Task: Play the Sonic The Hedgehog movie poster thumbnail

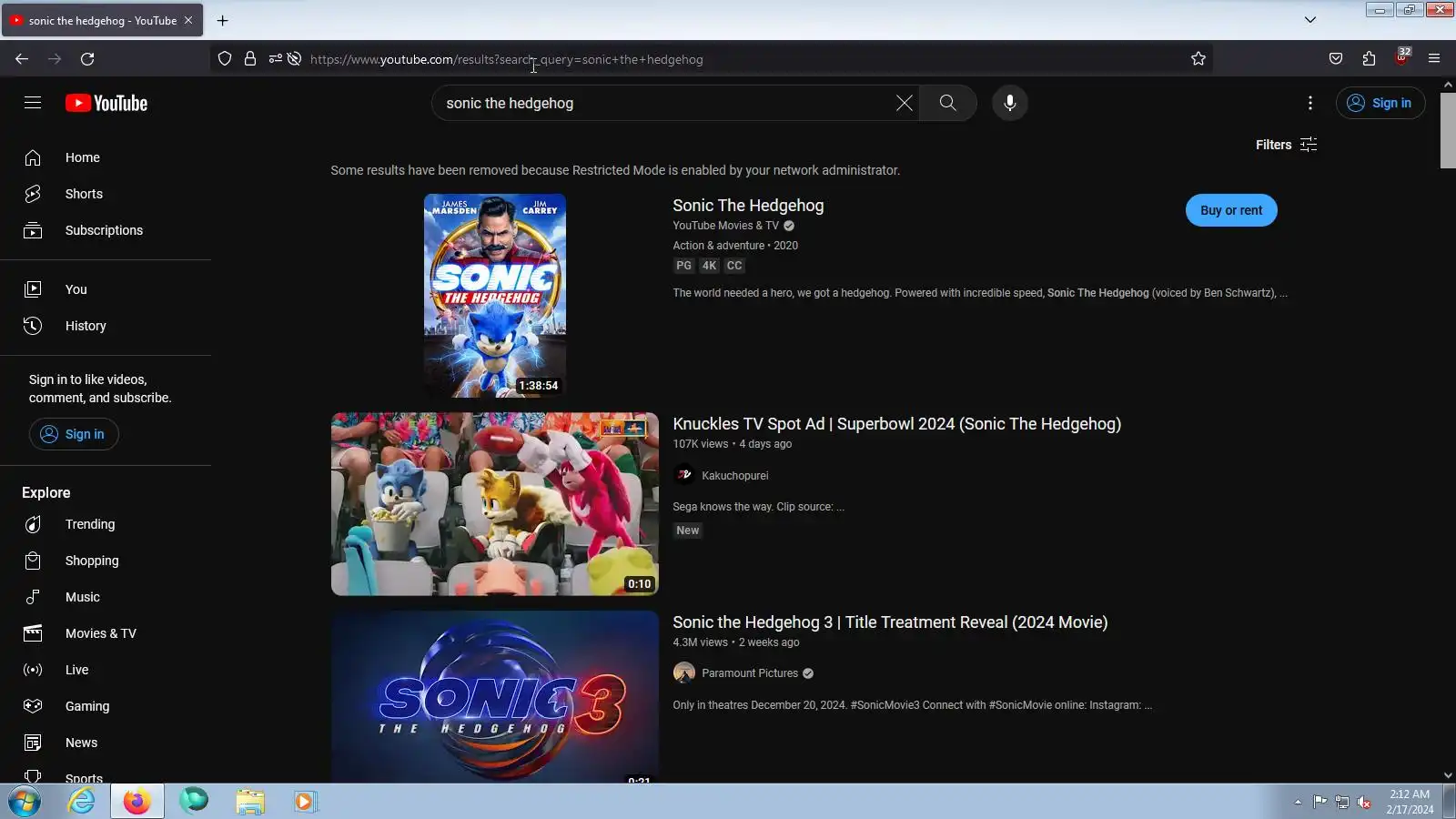Action: click(x=495, y=296)
